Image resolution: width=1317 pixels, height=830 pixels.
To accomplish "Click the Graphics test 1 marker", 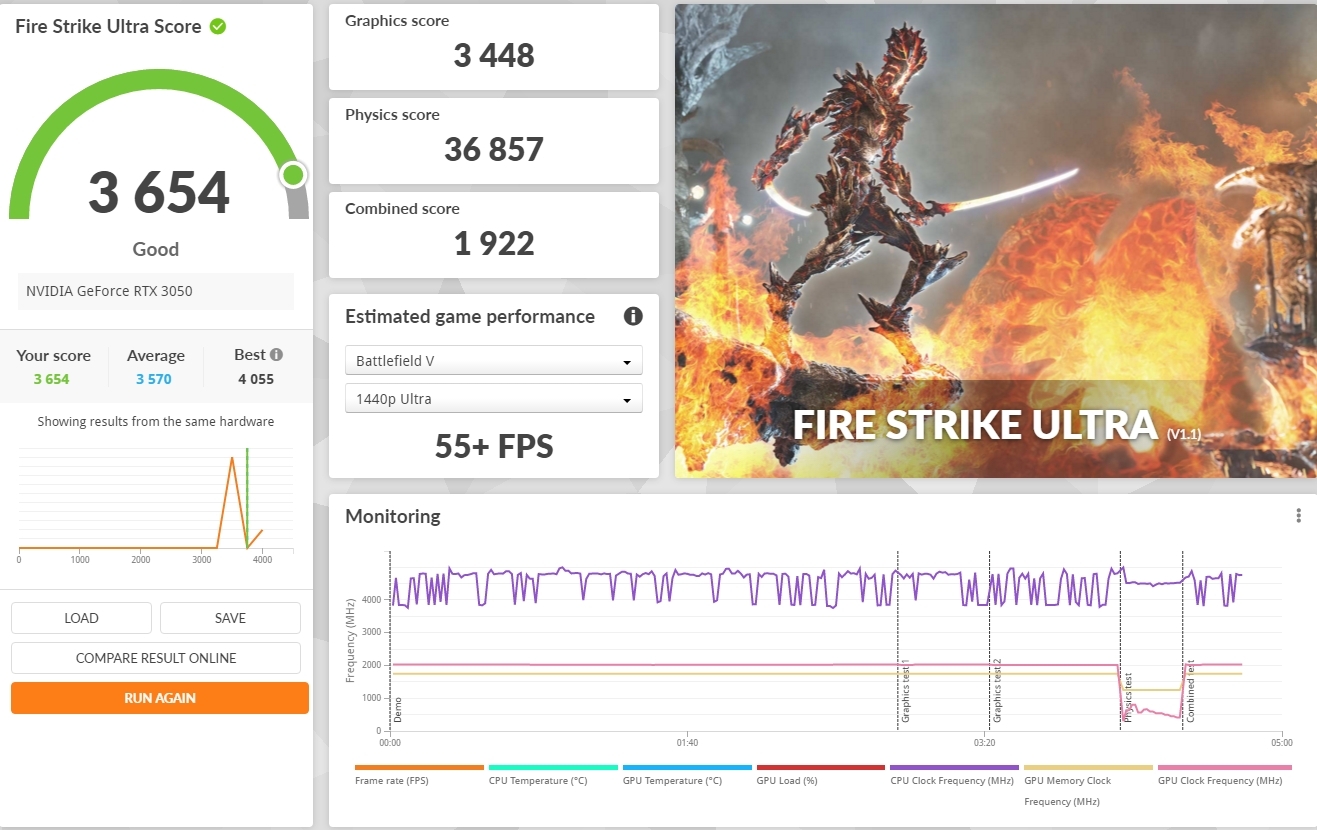I will (x=905, y=691).
